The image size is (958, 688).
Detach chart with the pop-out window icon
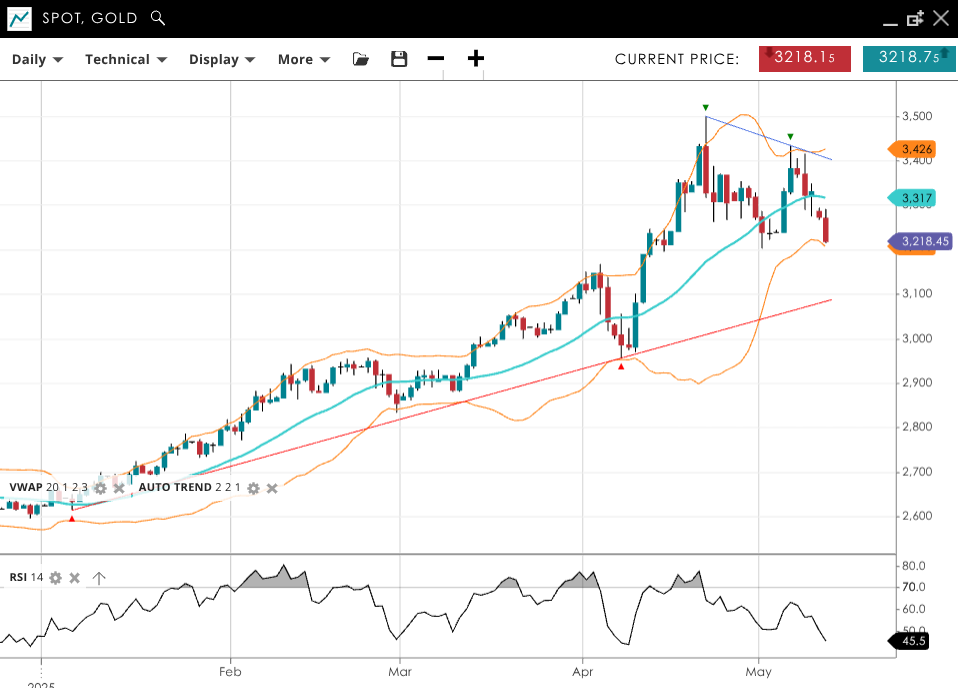click(x=914, y=18)
